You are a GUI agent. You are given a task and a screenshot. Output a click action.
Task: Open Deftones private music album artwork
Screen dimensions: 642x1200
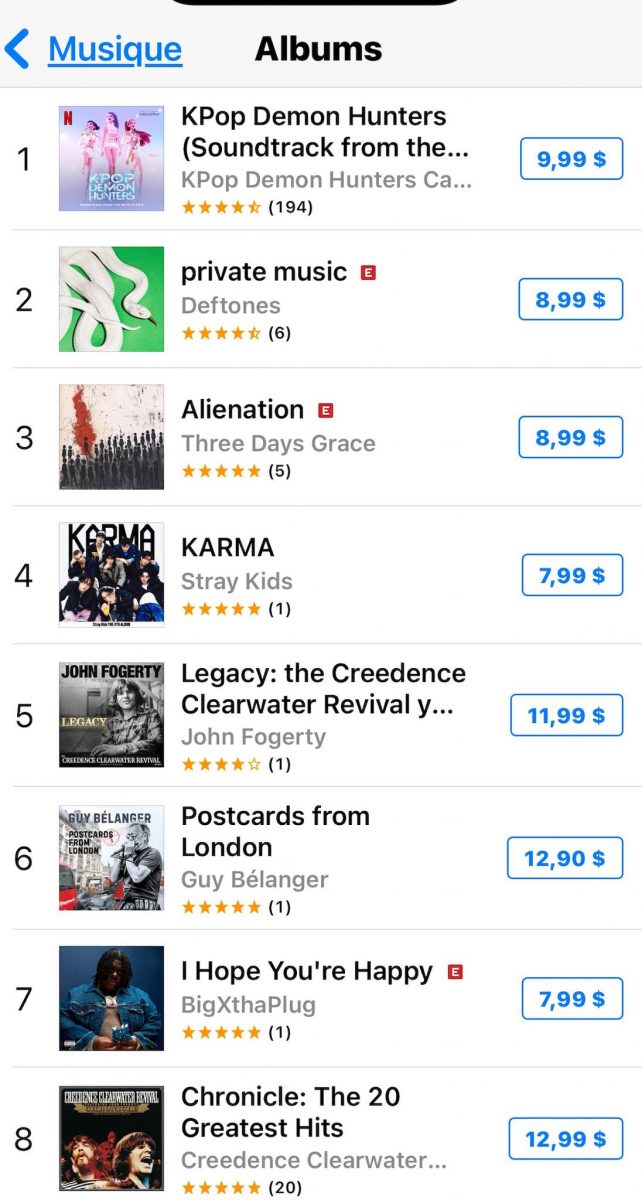111,299
